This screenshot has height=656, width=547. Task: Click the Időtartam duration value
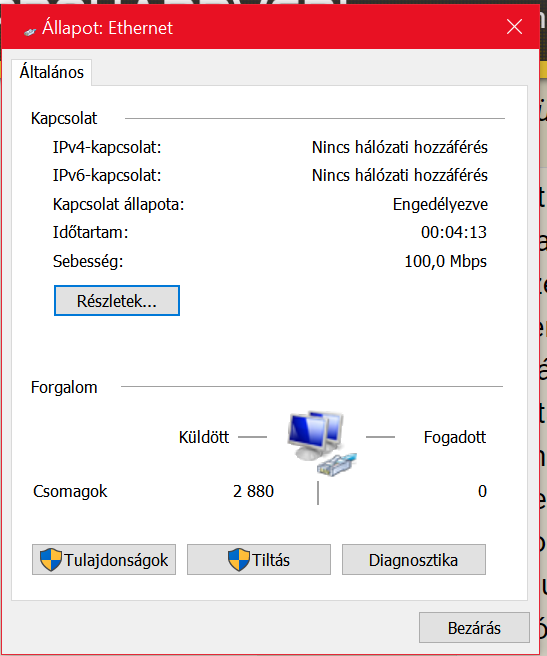point(454,232)
